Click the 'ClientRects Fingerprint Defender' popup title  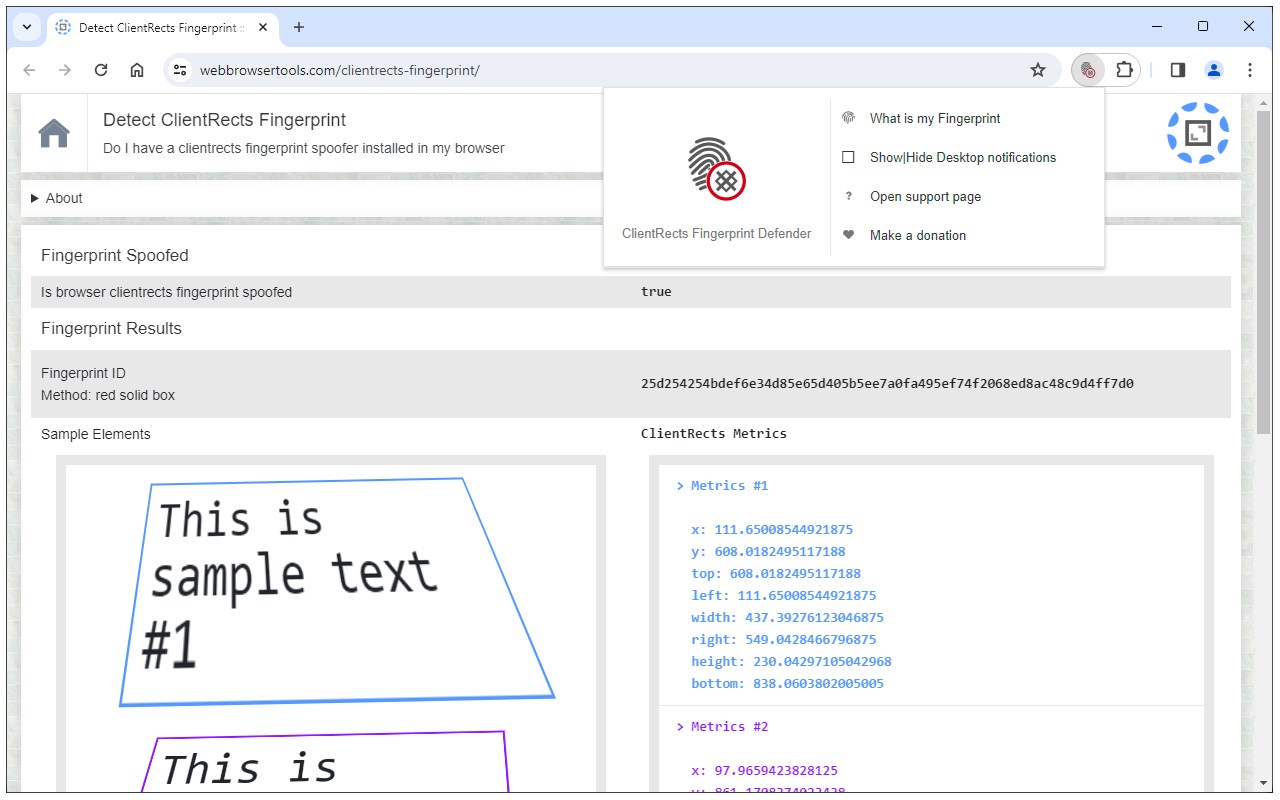[x=717, y=234]
